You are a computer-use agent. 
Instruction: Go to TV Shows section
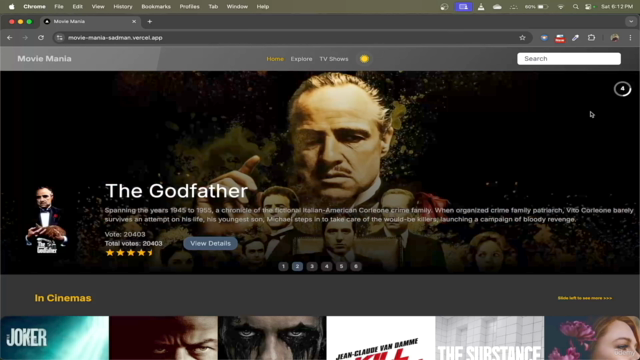point(334,59)
